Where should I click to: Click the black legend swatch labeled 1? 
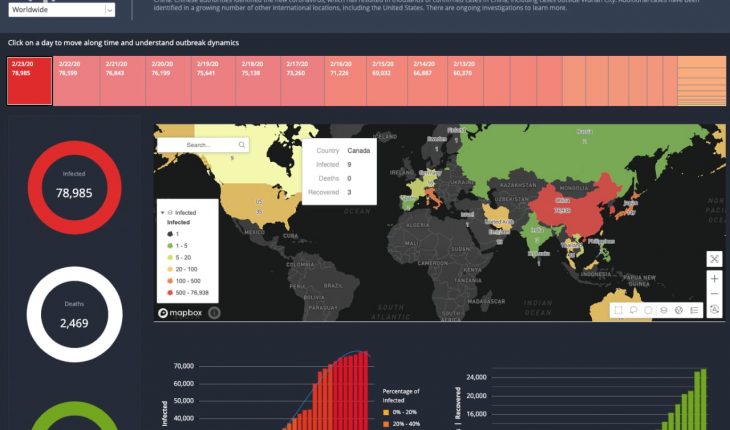tap(170, 234)
